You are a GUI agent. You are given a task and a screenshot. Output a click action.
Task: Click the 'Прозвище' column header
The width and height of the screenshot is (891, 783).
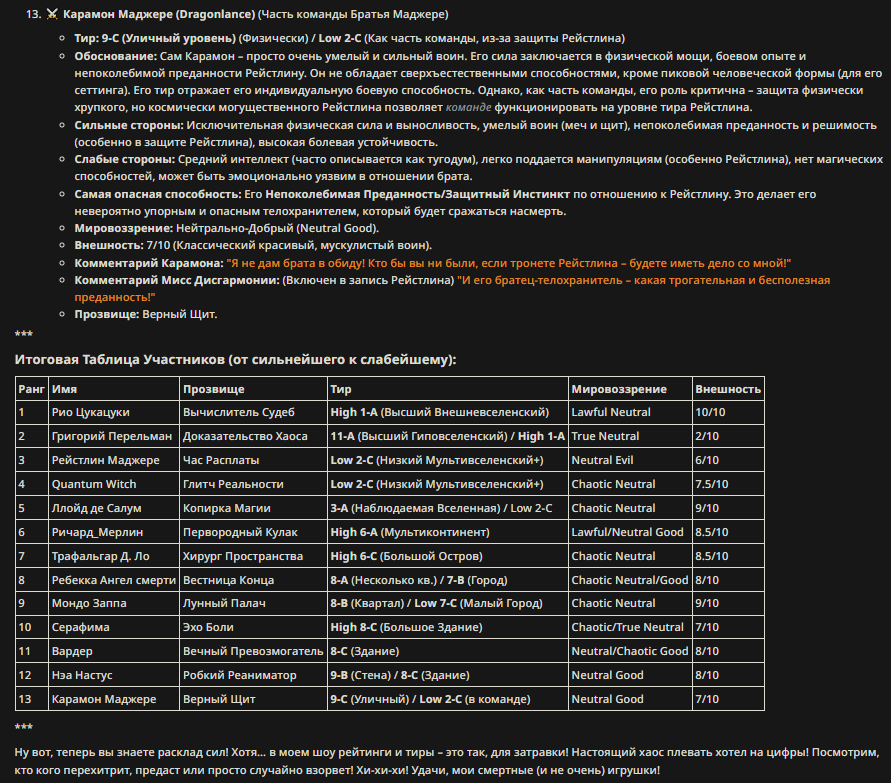[253, 389]
